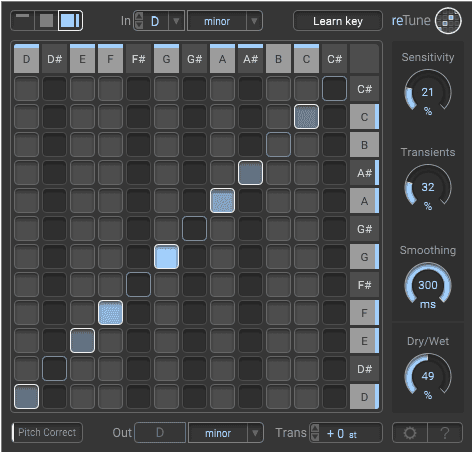Open the input key D dropdown arrow

coord(176,21)
